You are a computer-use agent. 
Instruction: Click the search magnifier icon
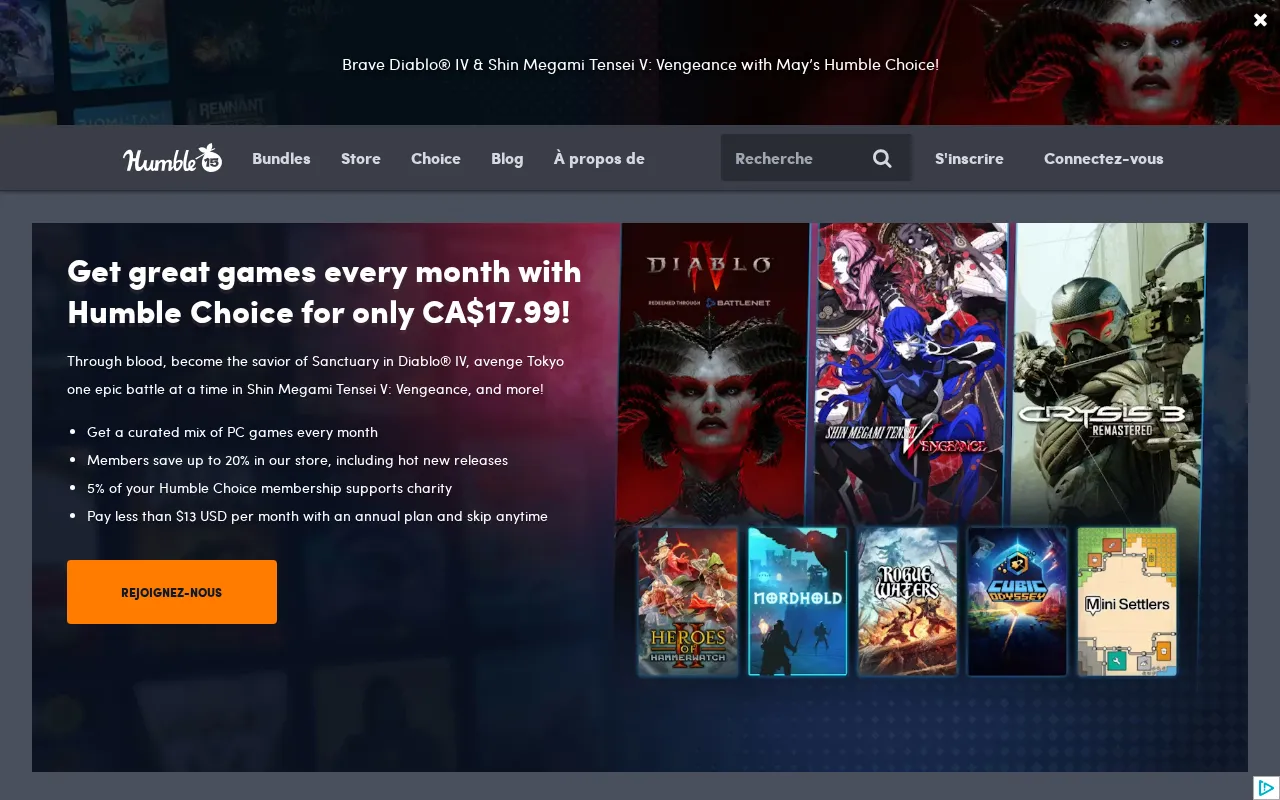tap(882, 158)
